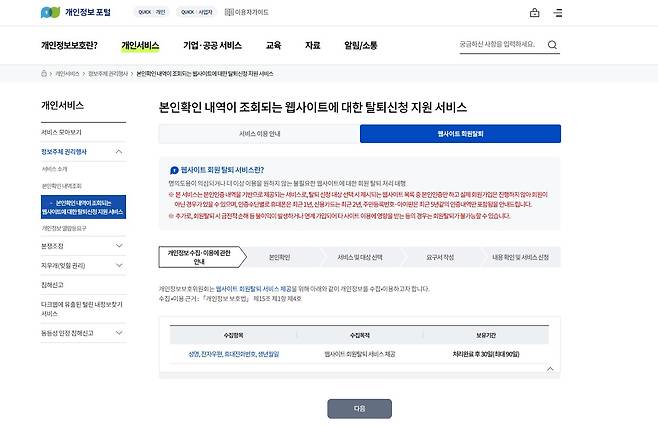
Task: Open the 기업·공공 서비스 top menu
Action: [212, 45]
